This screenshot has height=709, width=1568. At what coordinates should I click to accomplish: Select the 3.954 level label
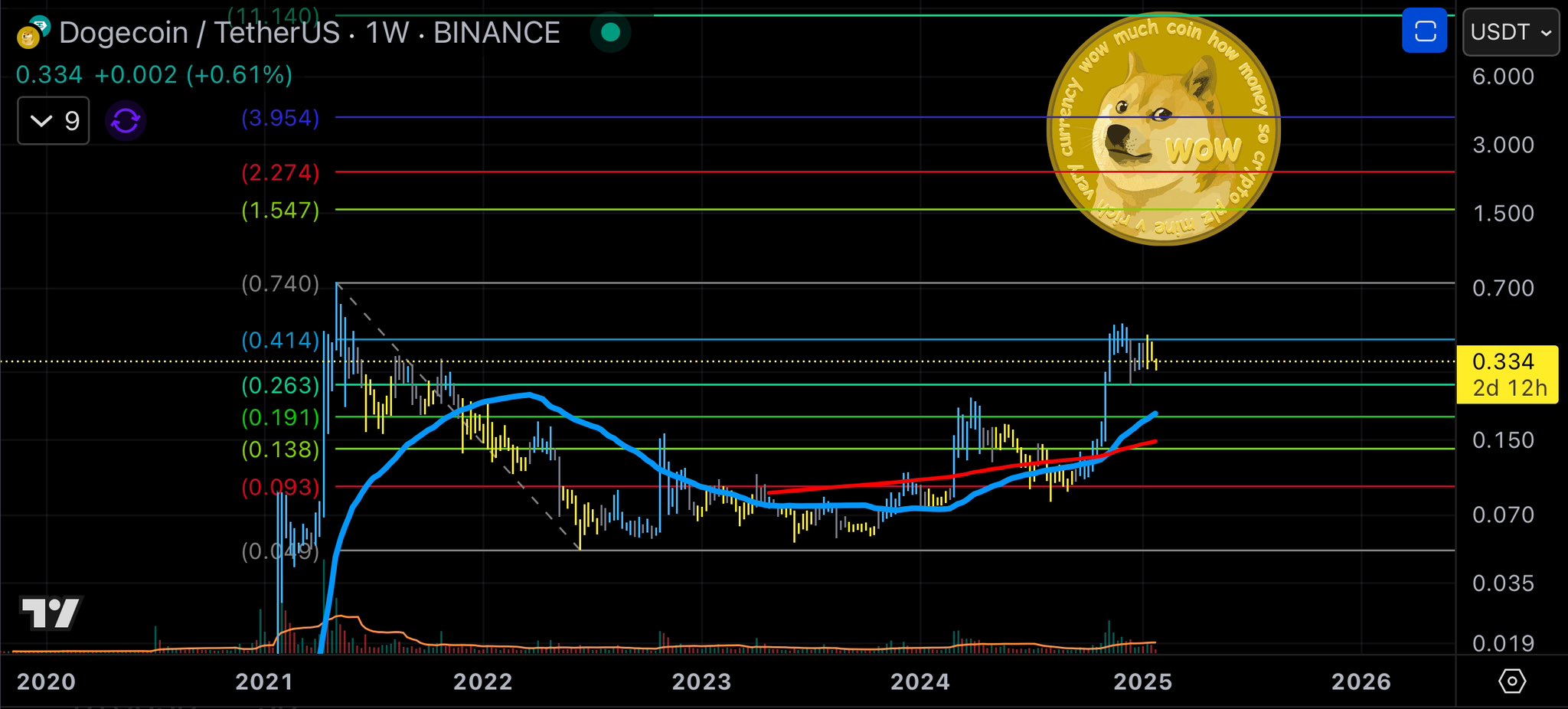click(x=280, y=118)
